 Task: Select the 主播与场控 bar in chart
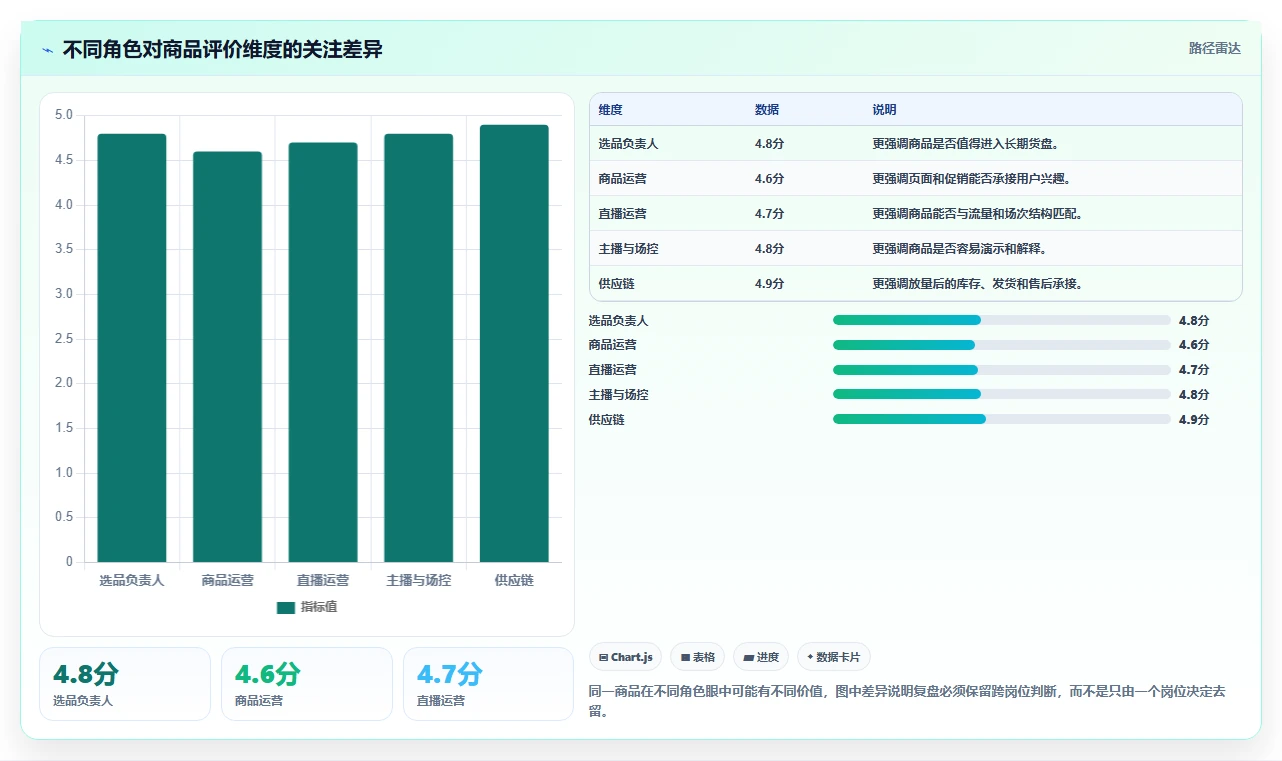click(418, 348)
